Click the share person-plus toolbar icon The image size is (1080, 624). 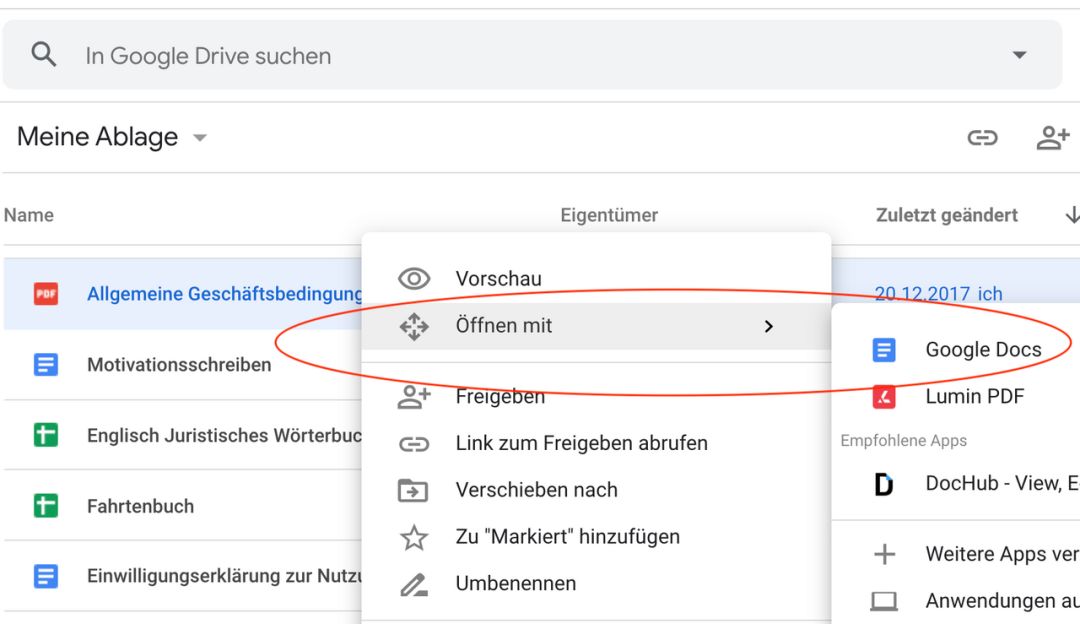coord(1052,138)
